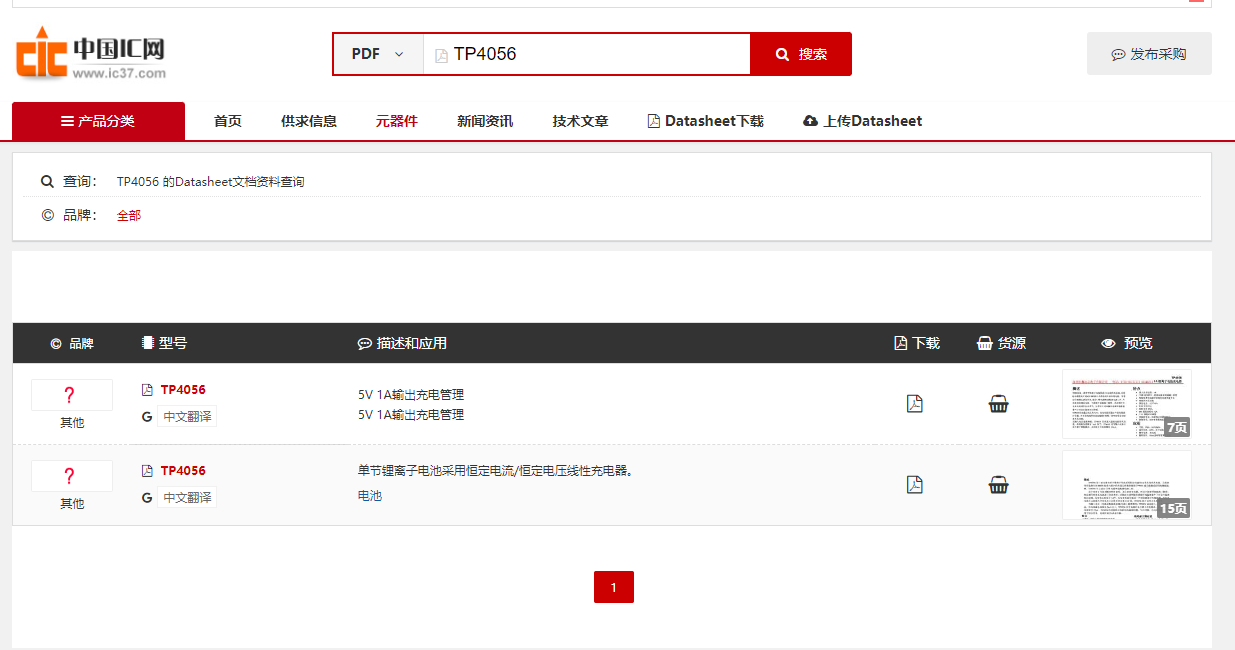Click the 下载 column header
1235x650 pixels.
pos(917,343)
